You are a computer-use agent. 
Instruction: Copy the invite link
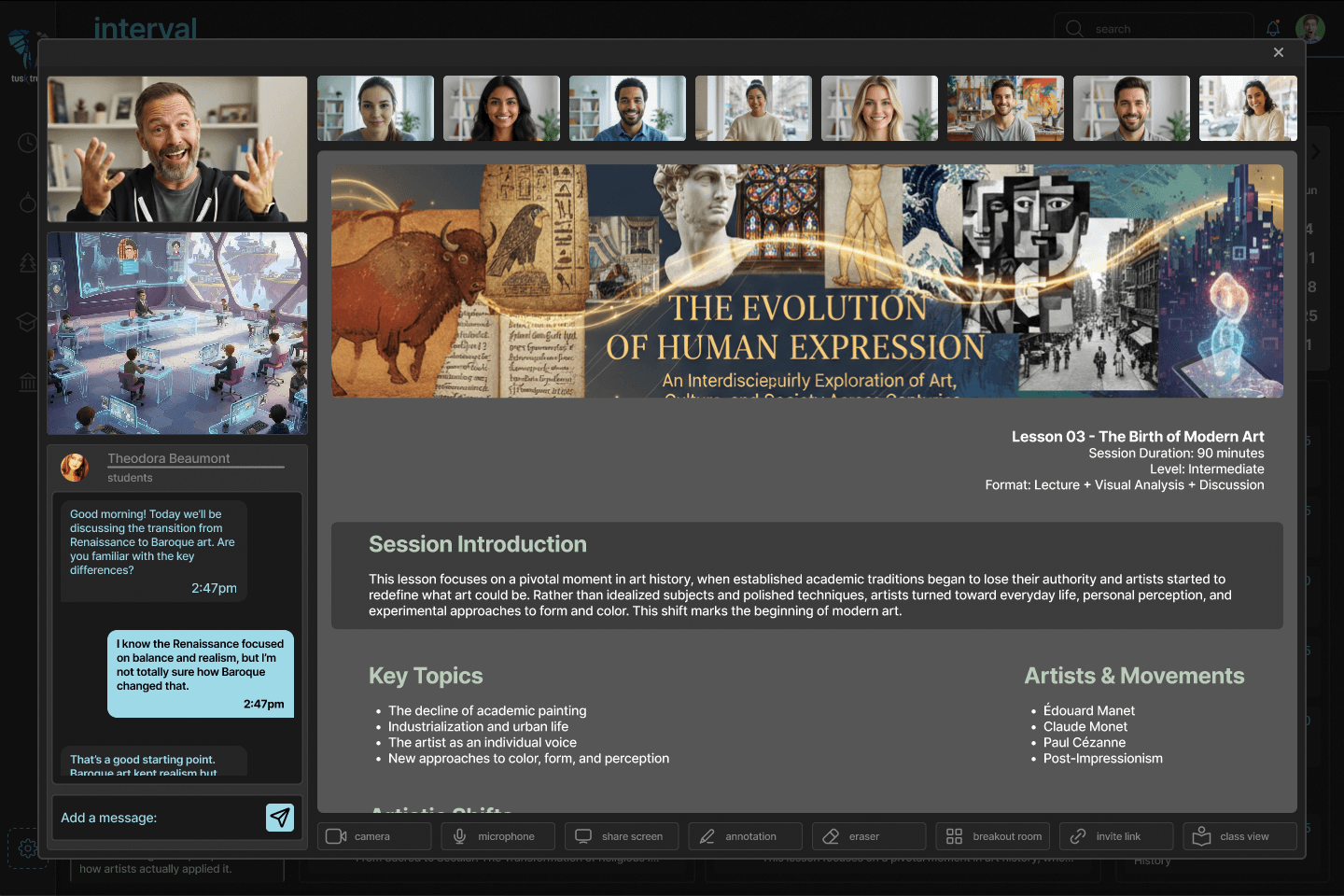click(x=1116, y=836)
